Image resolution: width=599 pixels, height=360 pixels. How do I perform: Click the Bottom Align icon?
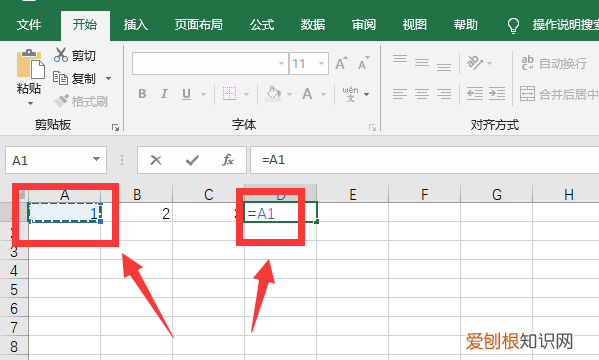click(x=444, y=66)
